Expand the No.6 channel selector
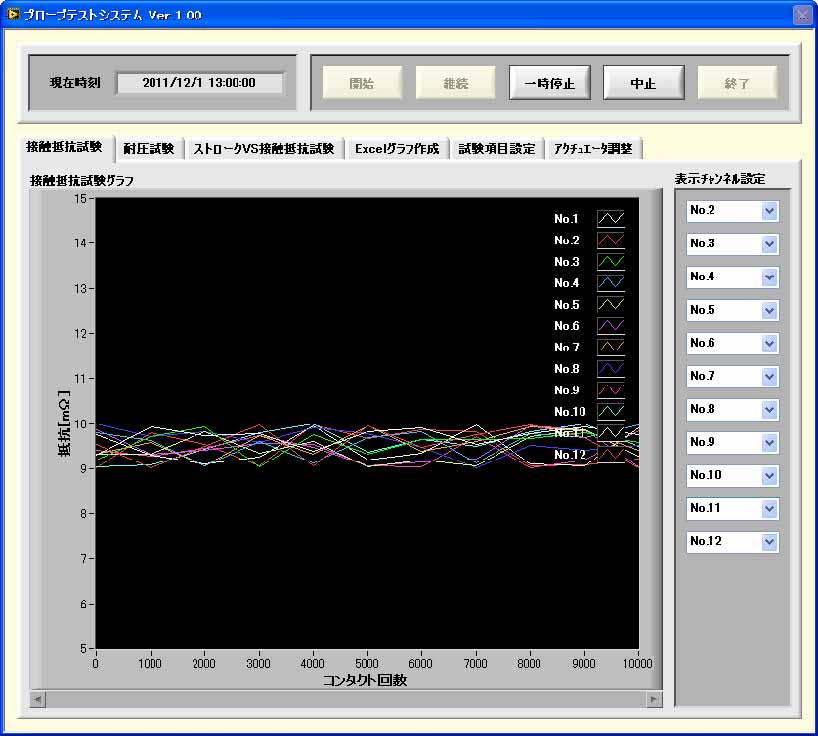 pos(769,344)
